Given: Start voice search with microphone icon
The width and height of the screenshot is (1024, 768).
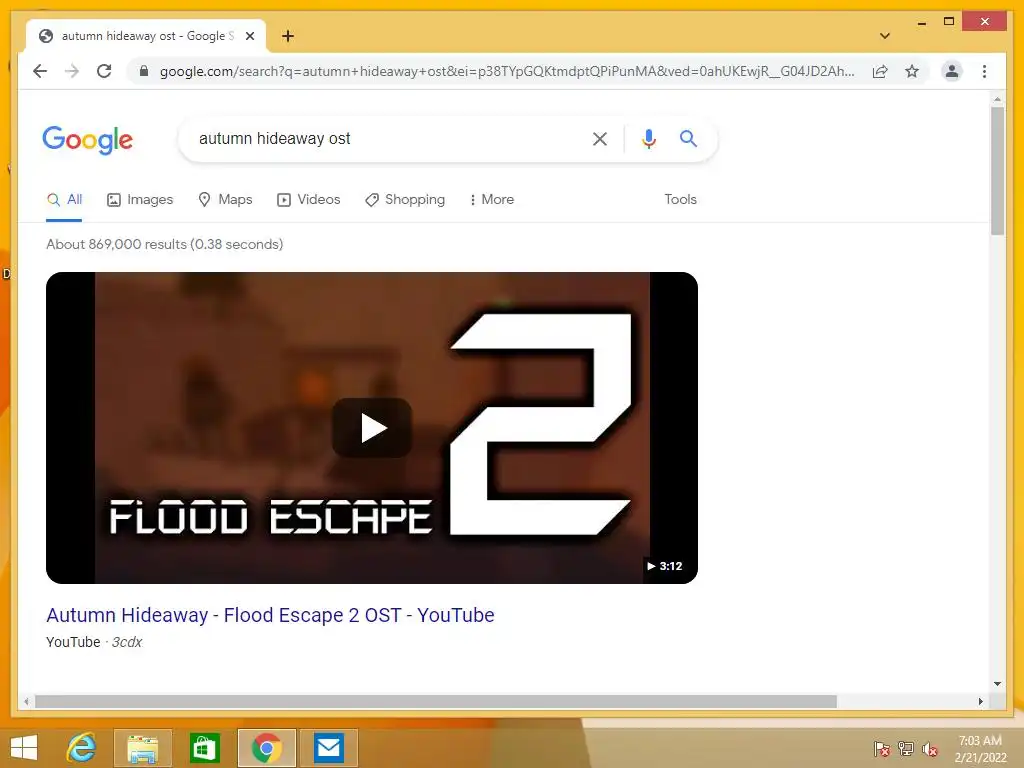Looking at the screenshot, I should [648, 138].
